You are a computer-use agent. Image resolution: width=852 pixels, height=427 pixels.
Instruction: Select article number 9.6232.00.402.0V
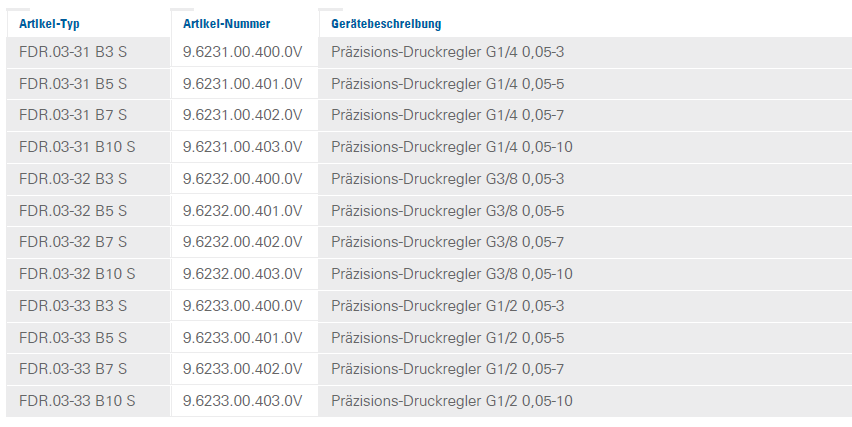click(x=243, y=242)
